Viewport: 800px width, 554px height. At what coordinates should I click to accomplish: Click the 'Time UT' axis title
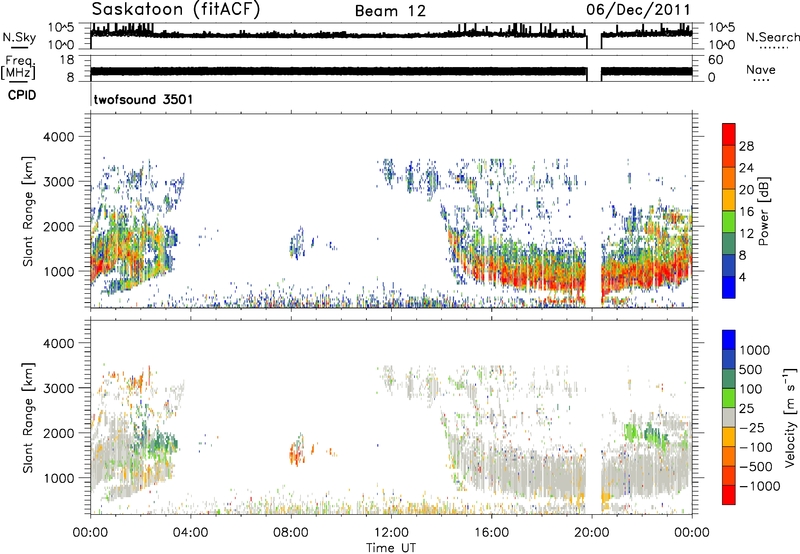[391, 547]
